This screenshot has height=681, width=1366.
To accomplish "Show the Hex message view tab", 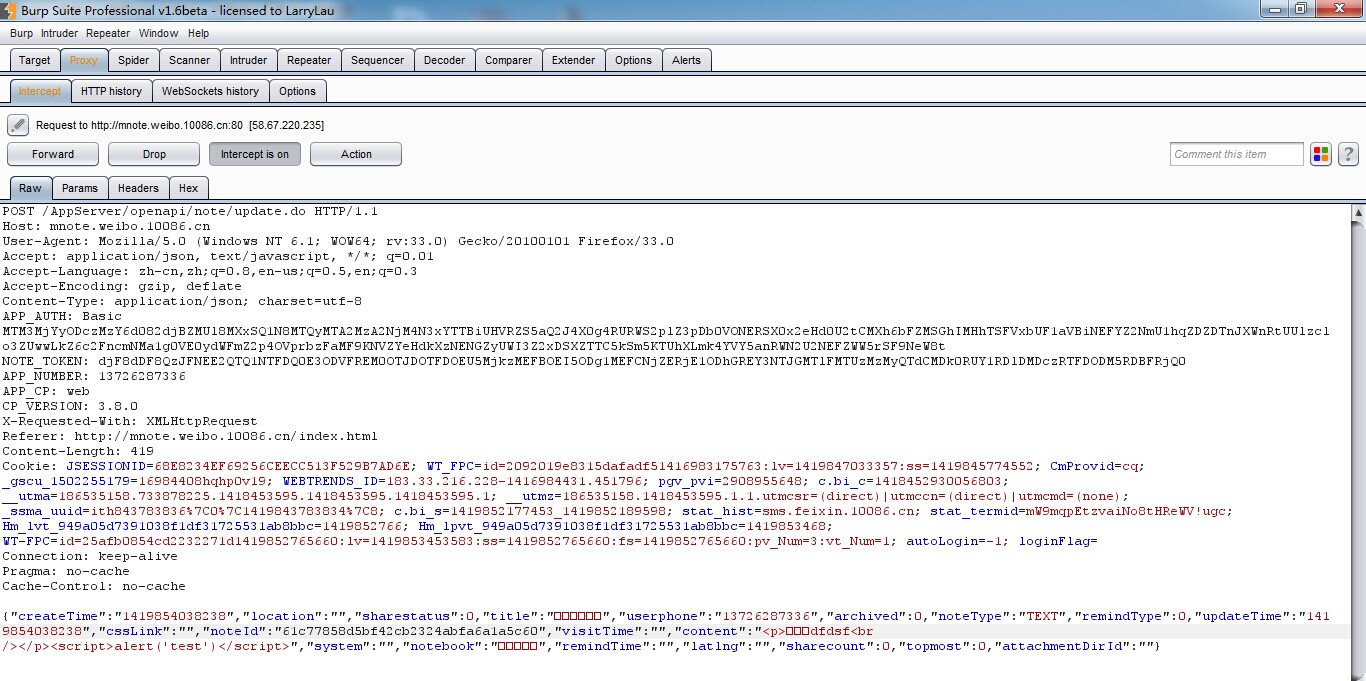I will pos(188,188).
